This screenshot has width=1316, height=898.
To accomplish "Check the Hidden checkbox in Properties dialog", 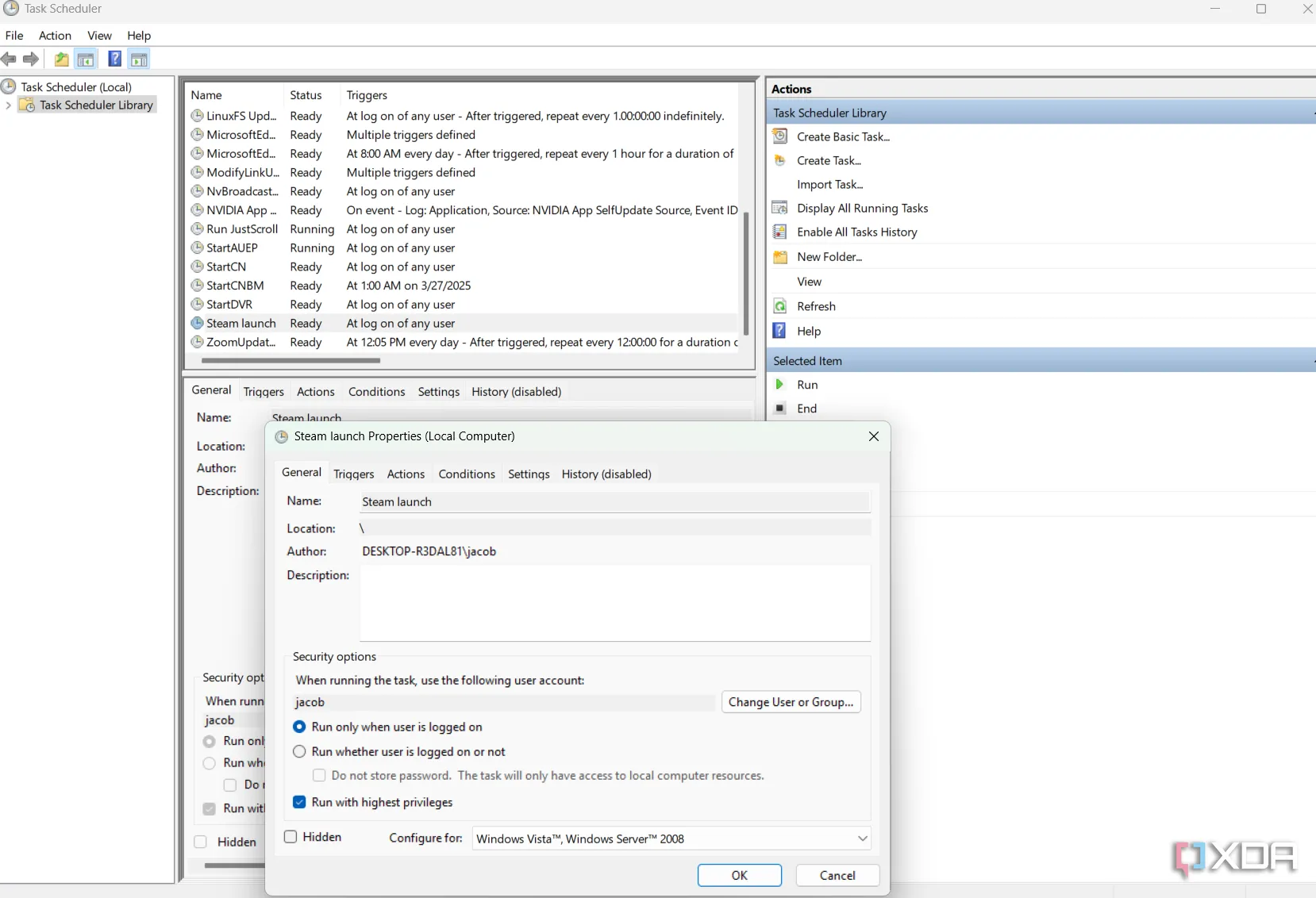I will [291, 837].
